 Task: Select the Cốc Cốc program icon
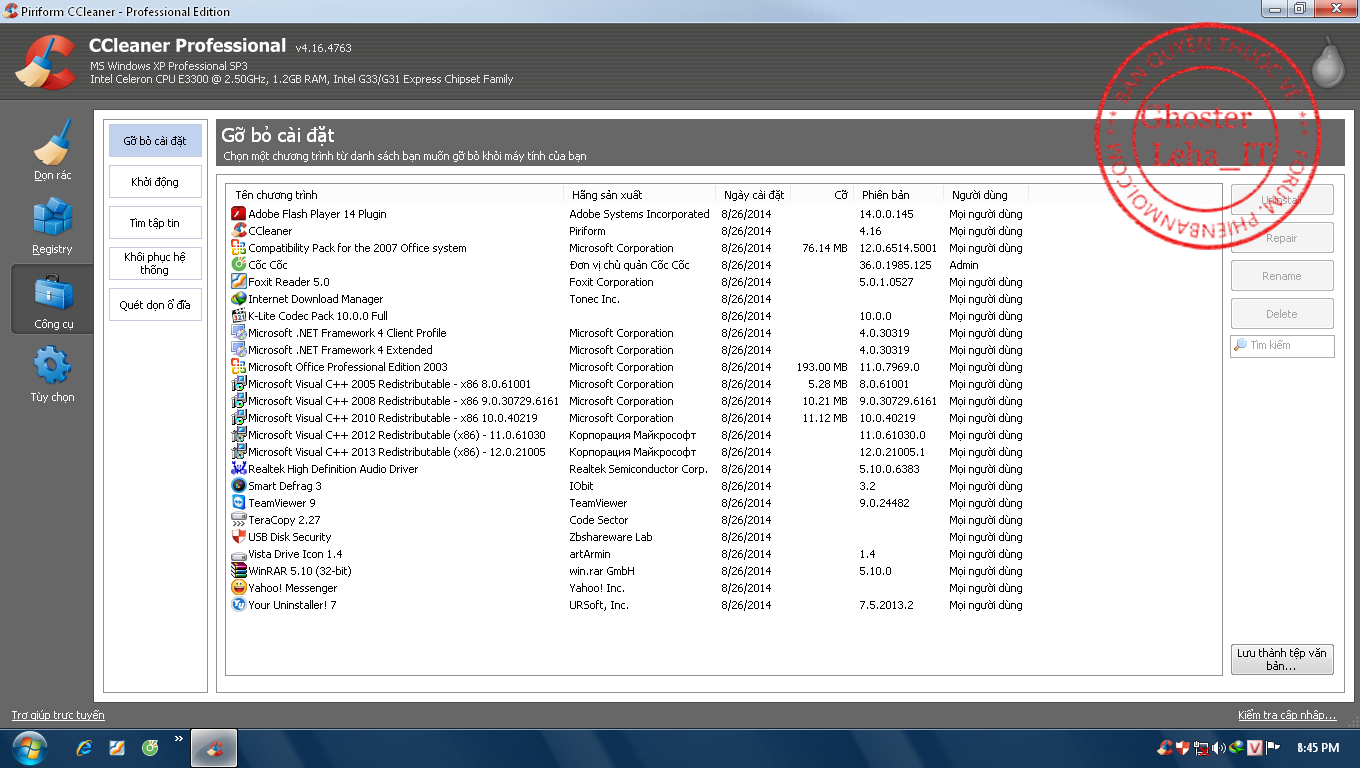239,265
